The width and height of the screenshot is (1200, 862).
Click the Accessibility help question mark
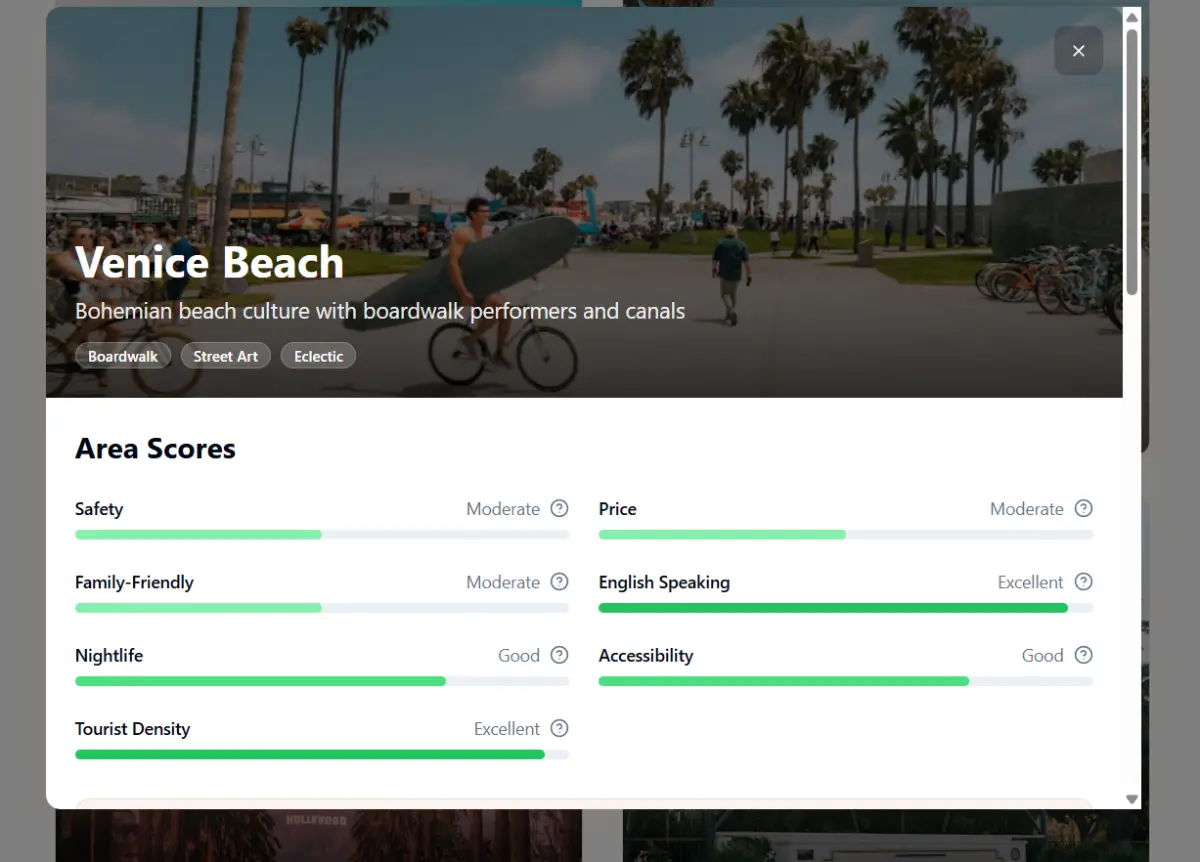pyautogui.click(x=1083, y=655)
